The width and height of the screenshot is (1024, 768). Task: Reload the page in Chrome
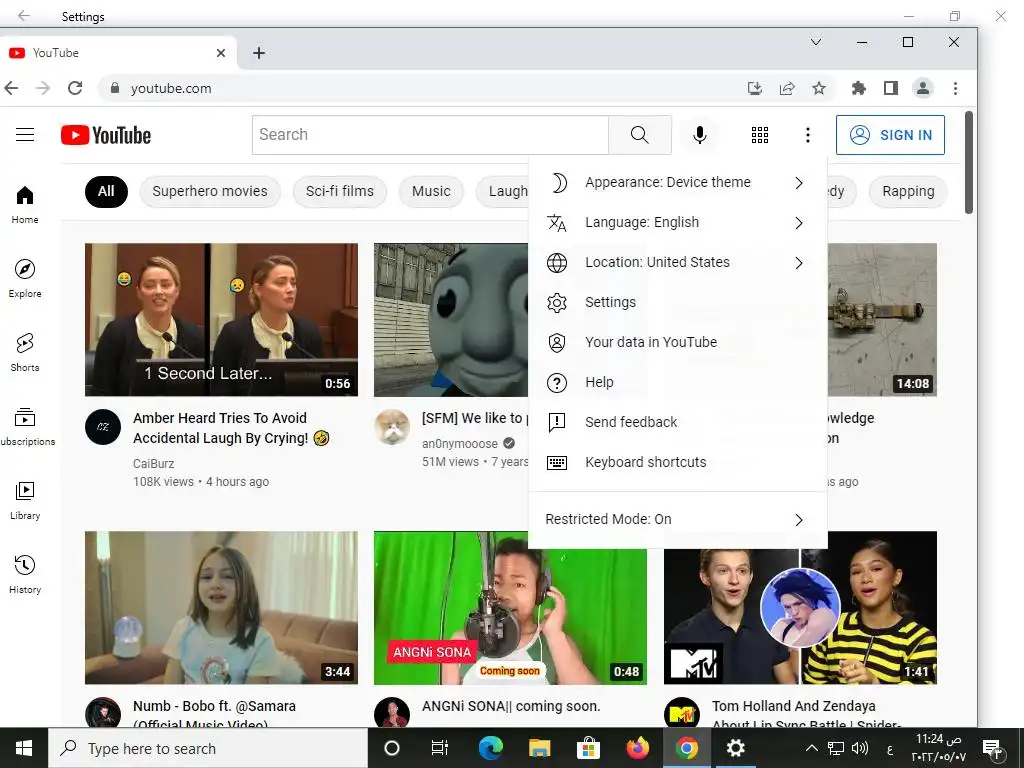coord(75,88)
